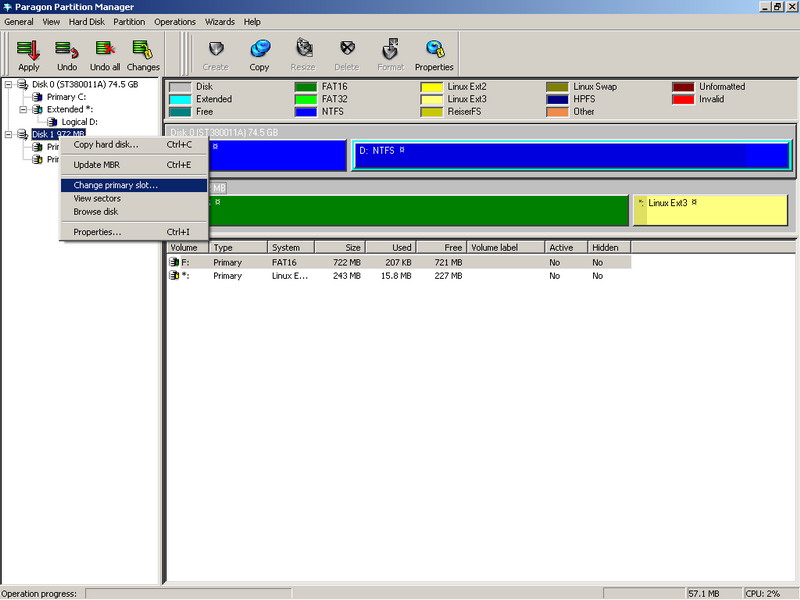Image resolution: width=800 pixels, height=600 pixels.
Task: Click the Copy partition icon
Action: [x=260, y=49]
